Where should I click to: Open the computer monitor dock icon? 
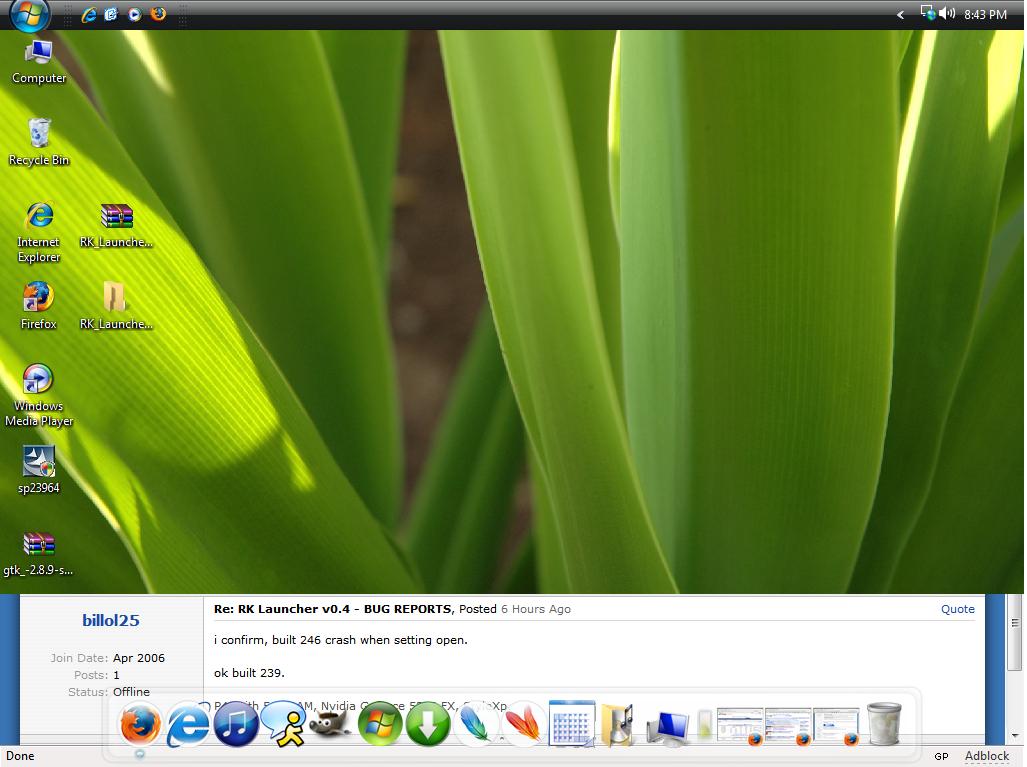click(667, 728)
